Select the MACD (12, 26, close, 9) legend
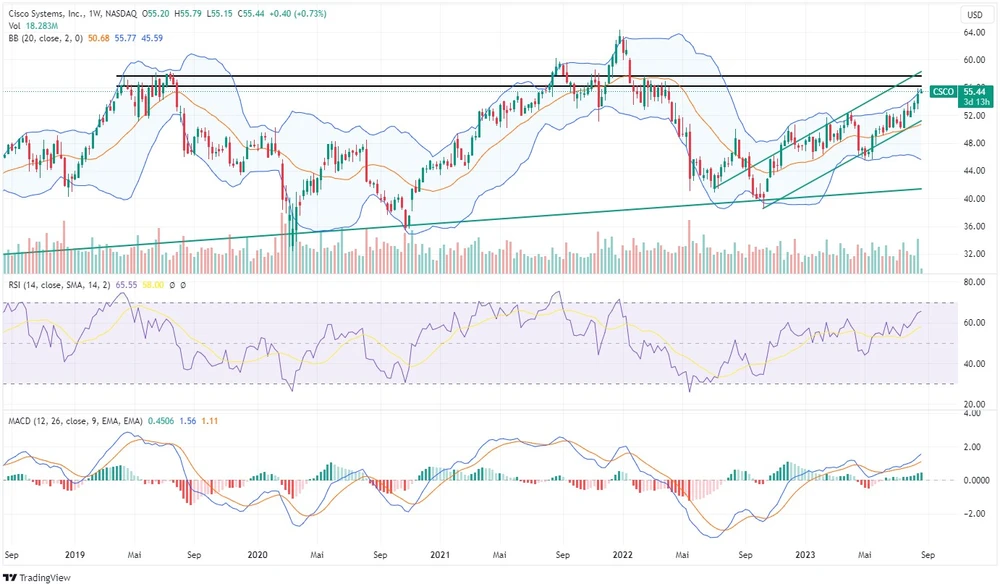 click(72, 421)
